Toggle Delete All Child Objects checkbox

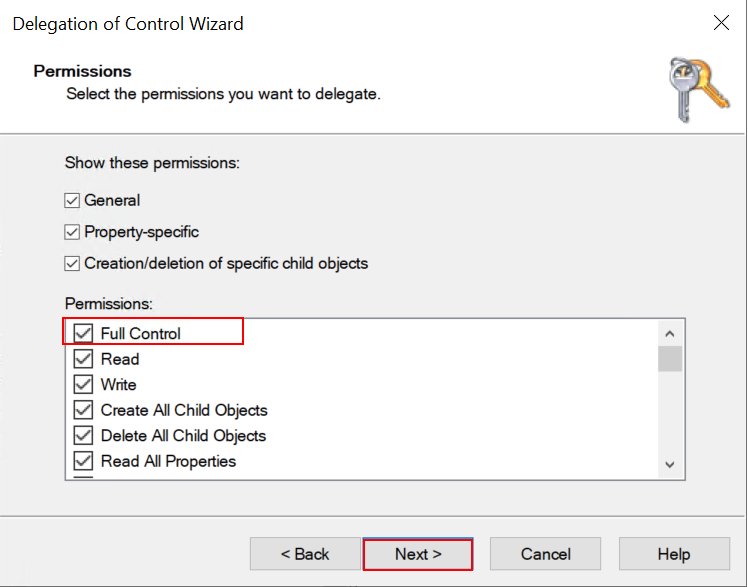(83, 436)
